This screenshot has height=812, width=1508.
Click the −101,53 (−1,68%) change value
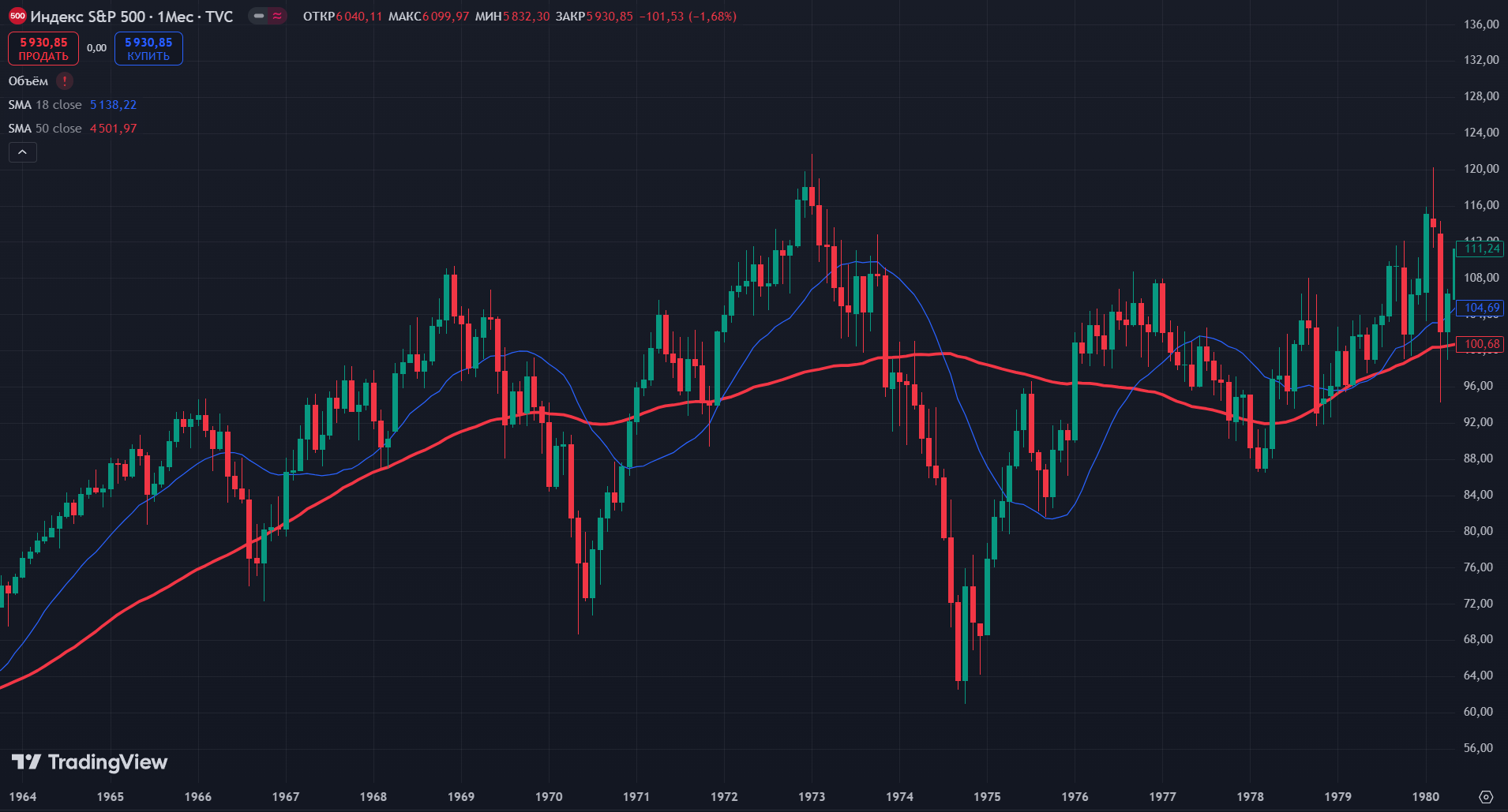[687, 17]
